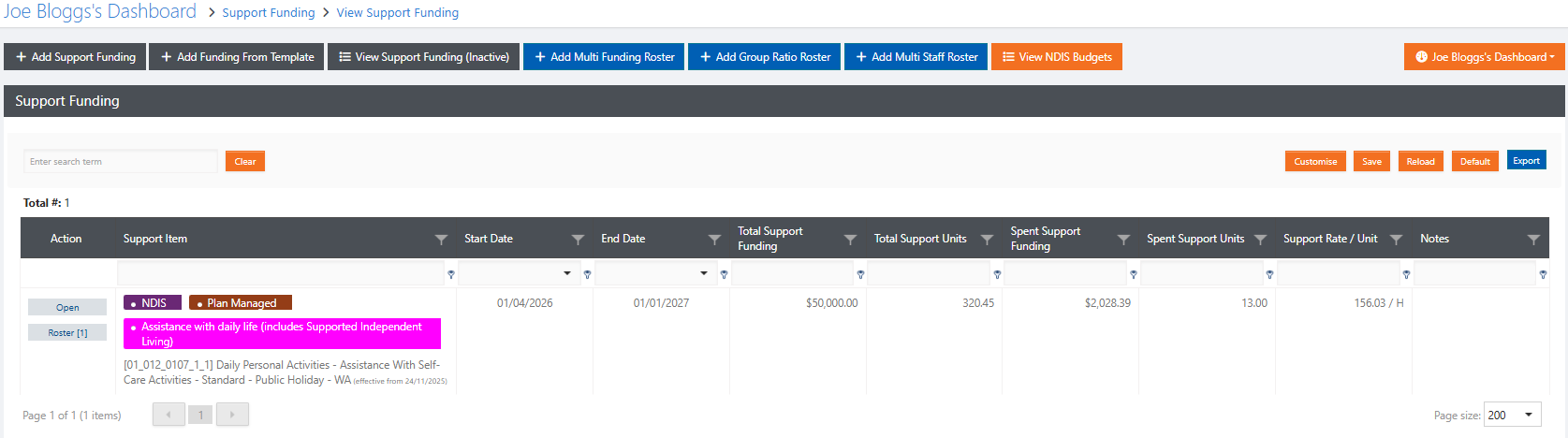Open Roster [1] for funding row
Viewport: 1568px width, 438px height.
pos(67,332)
